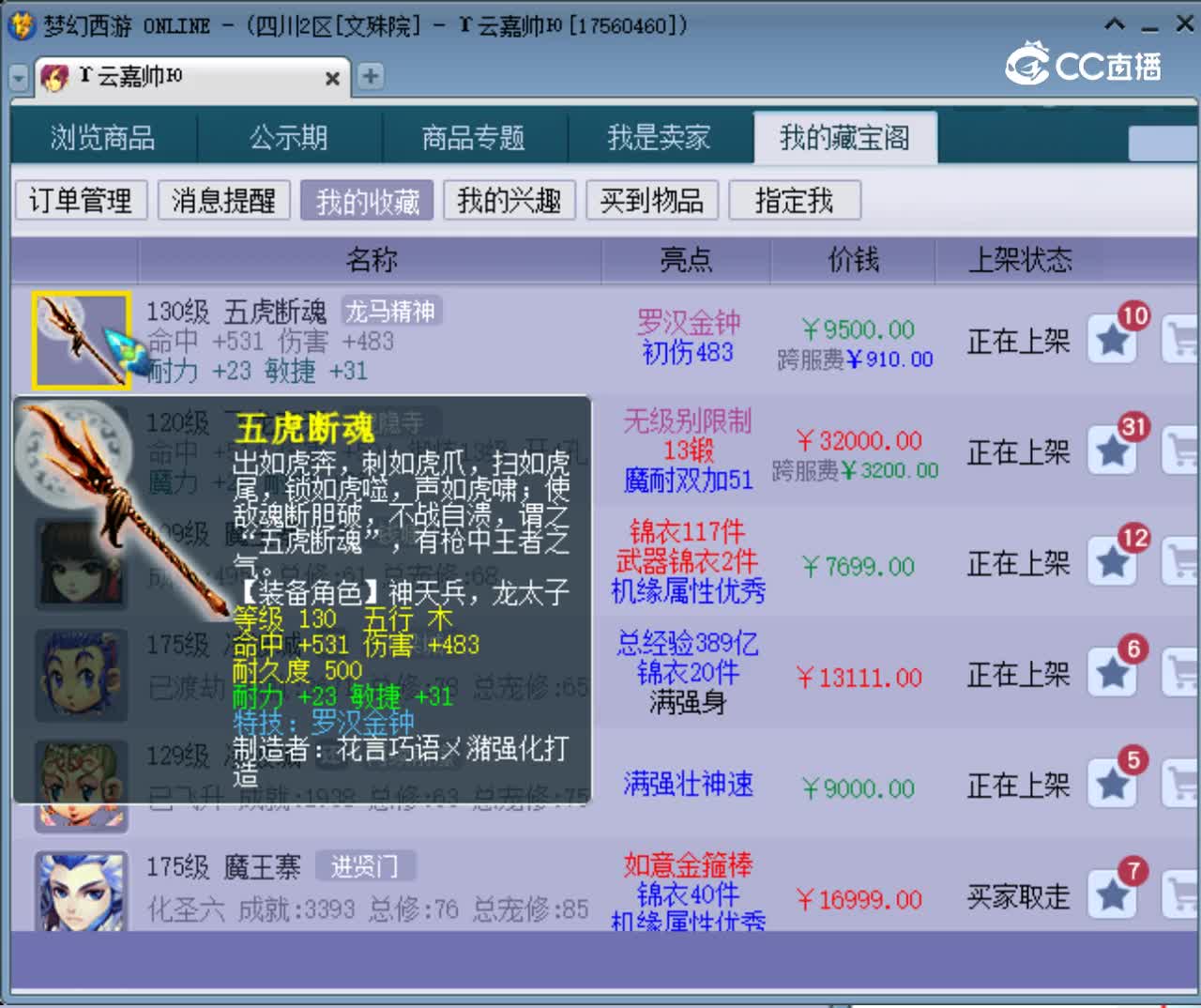Screen dimensions: 1201x1008
Task: Click the 总经验389亿 highlight text
Action: pos(688,643)
